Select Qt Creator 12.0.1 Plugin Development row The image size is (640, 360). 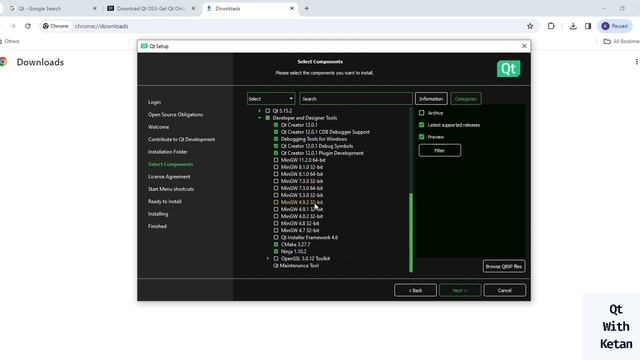tap(322, 153)
